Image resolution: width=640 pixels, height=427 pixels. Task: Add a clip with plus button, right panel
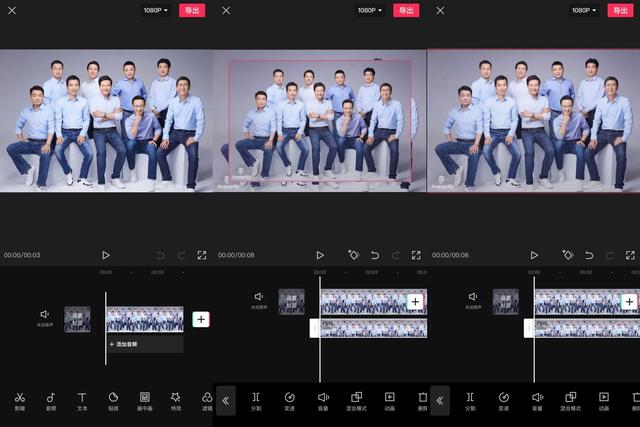point(629,302)
